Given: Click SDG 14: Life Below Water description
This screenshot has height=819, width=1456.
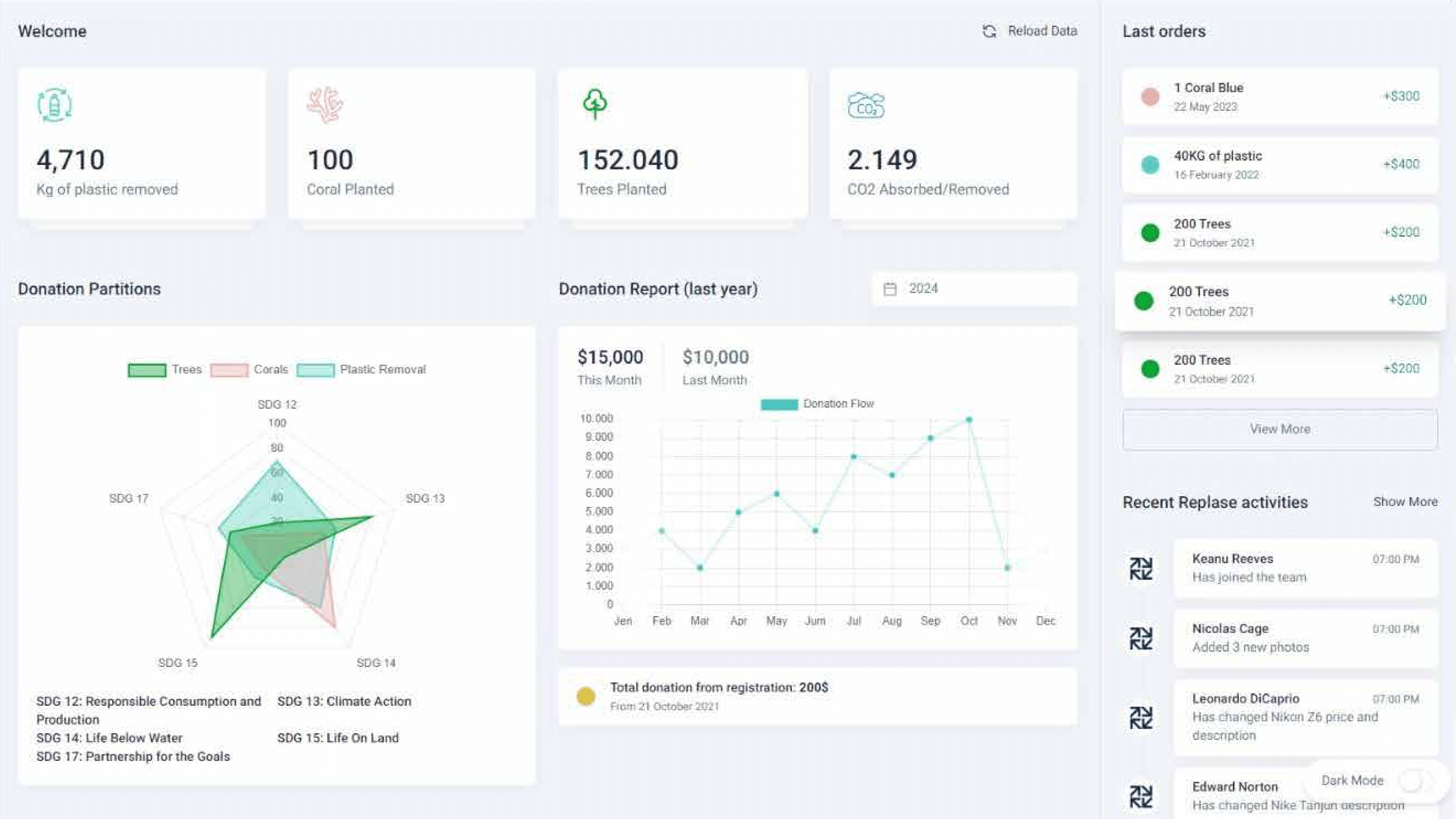Looking at the screenshot, I should 109,738.
